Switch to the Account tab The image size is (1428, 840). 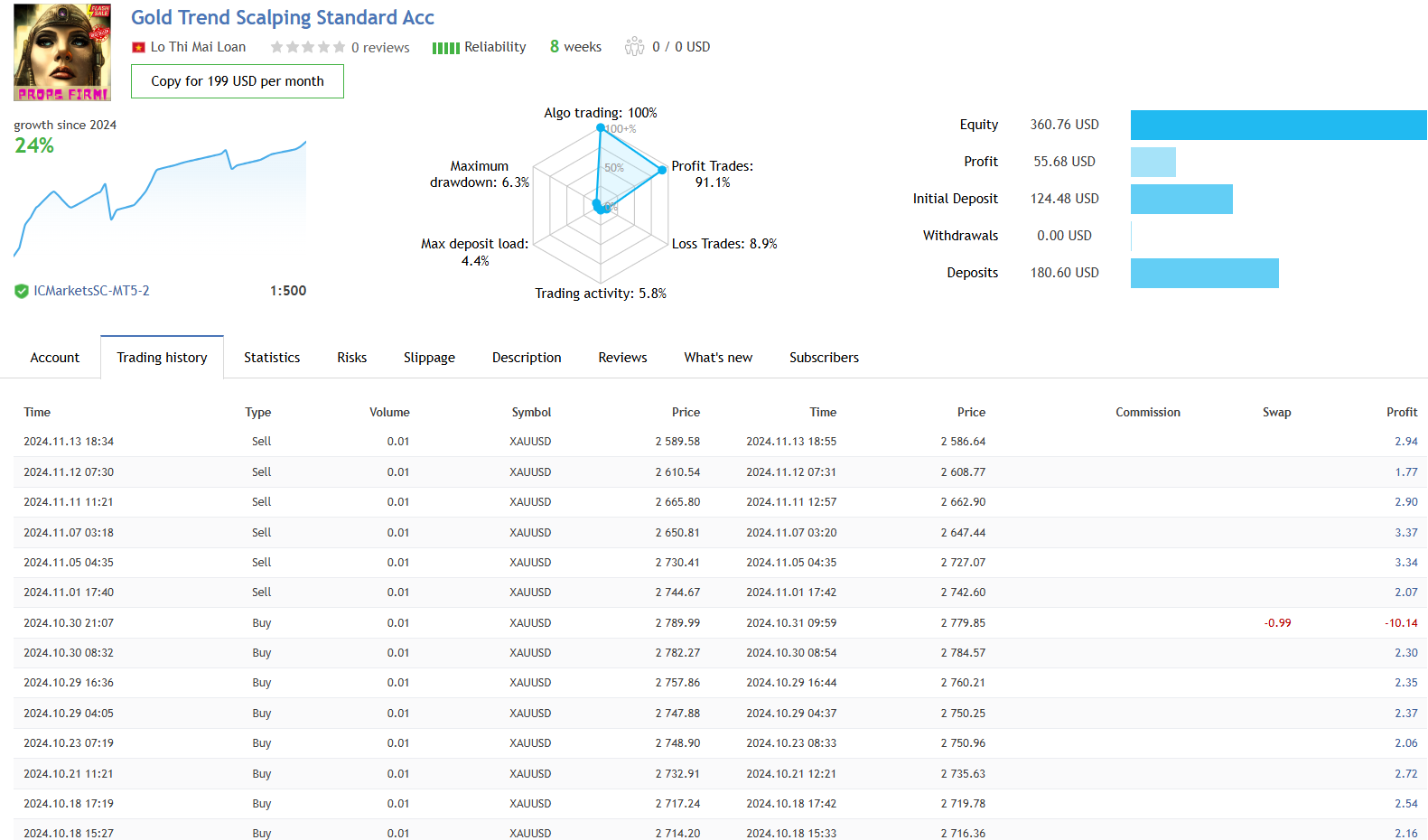tap(55, 358)
